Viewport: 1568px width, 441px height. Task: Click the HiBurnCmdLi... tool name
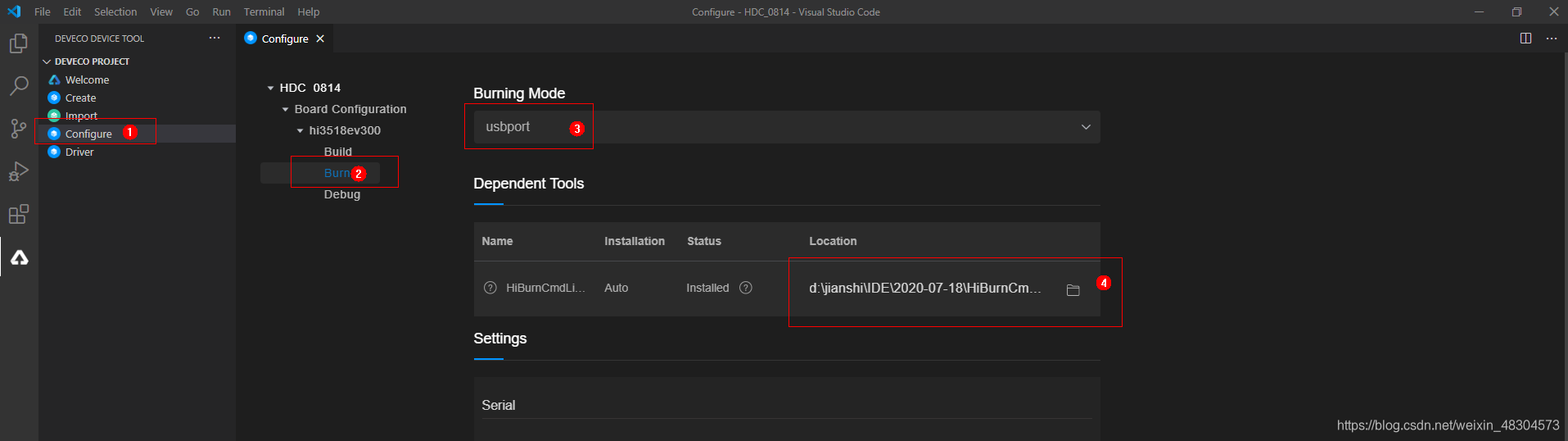pos(545,288)
